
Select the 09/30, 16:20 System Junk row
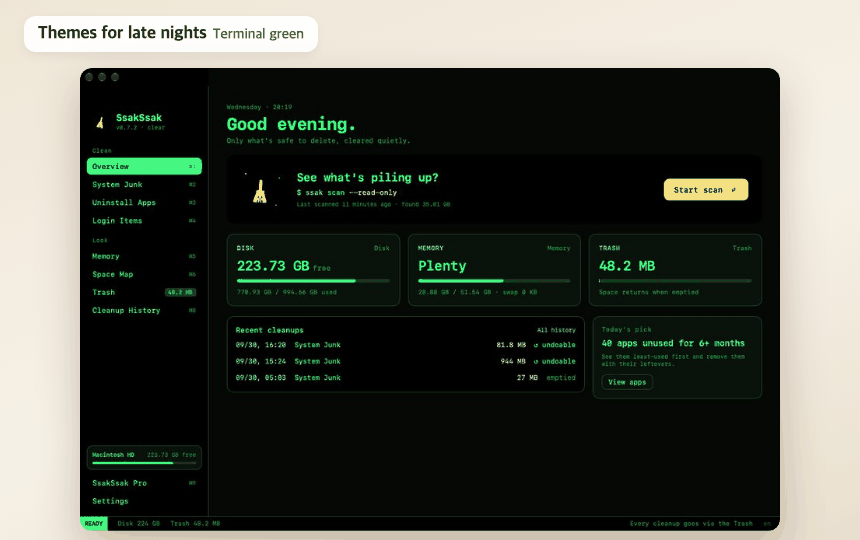[x=405, y=345]
